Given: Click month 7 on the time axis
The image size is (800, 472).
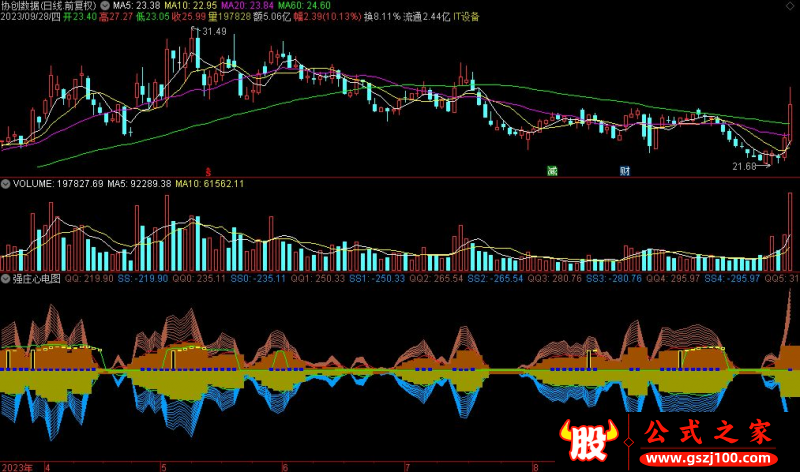Looking at the screenshot, I should coord(407,467).
